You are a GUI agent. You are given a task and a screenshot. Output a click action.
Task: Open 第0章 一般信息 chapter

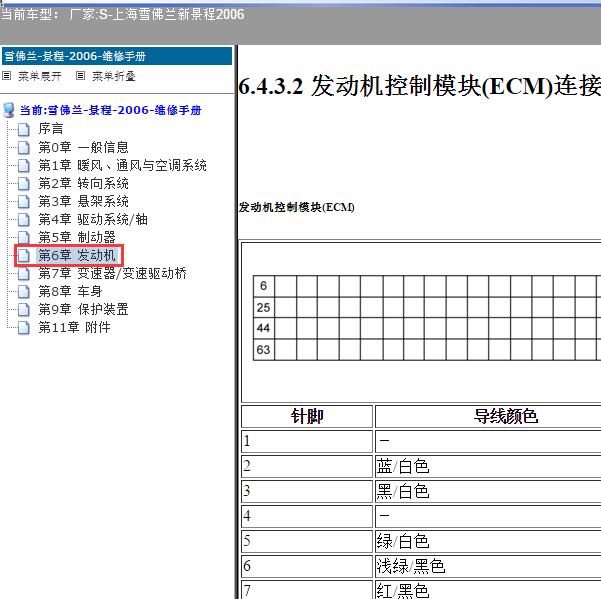pos(83,147)
